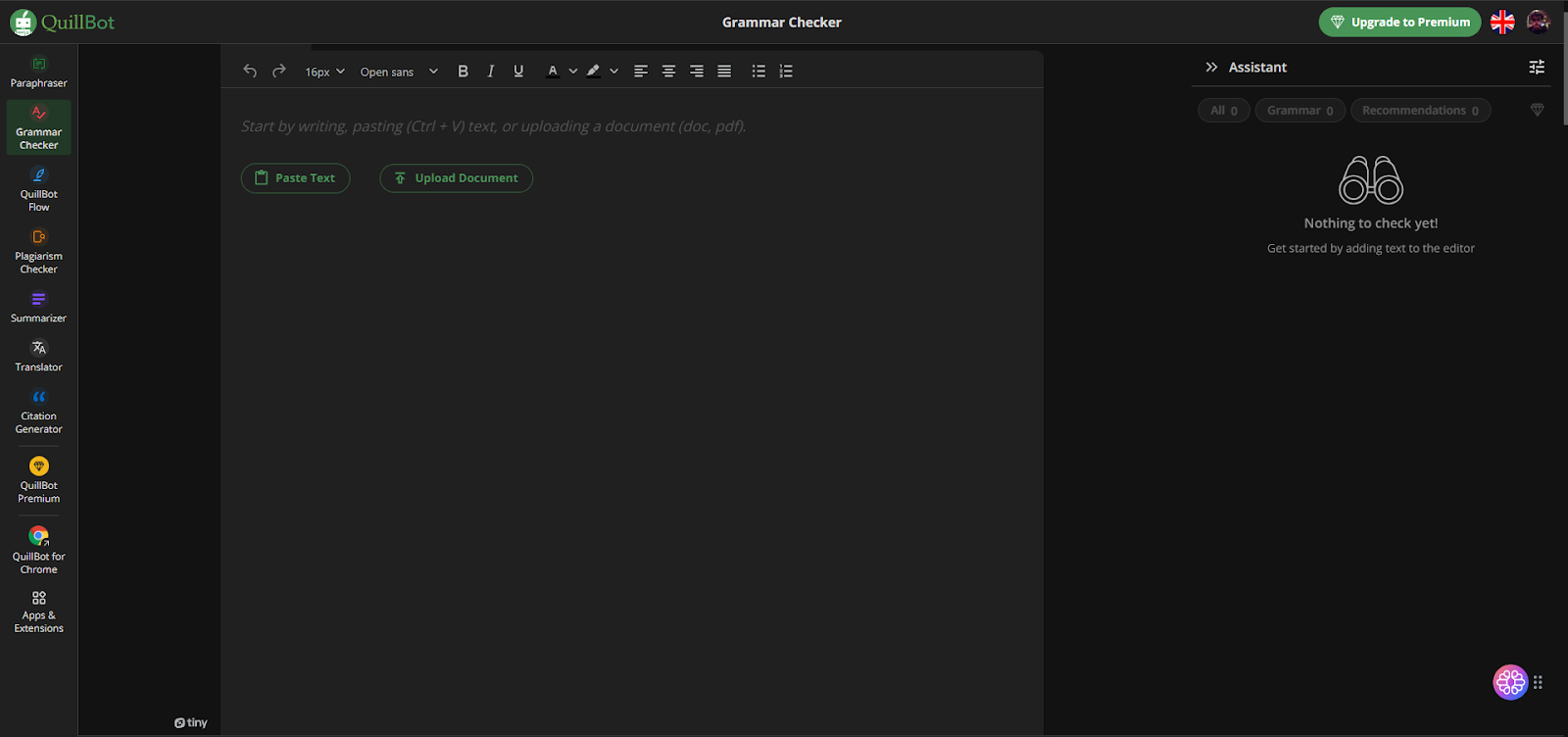This screenshot has height=737, width=1568.
Task: Click the widget drag handle dots
Action: point(1539,682)
